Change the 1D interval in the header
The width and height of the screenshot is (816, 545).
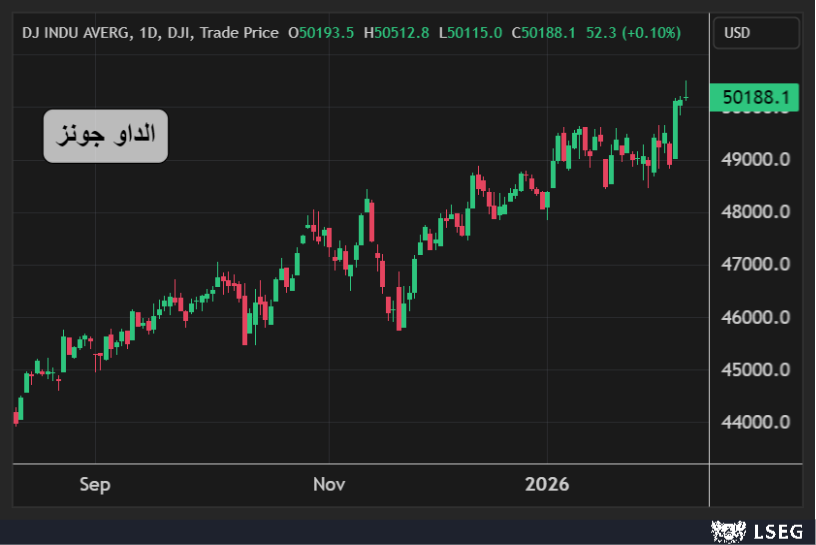pos(148,33)
